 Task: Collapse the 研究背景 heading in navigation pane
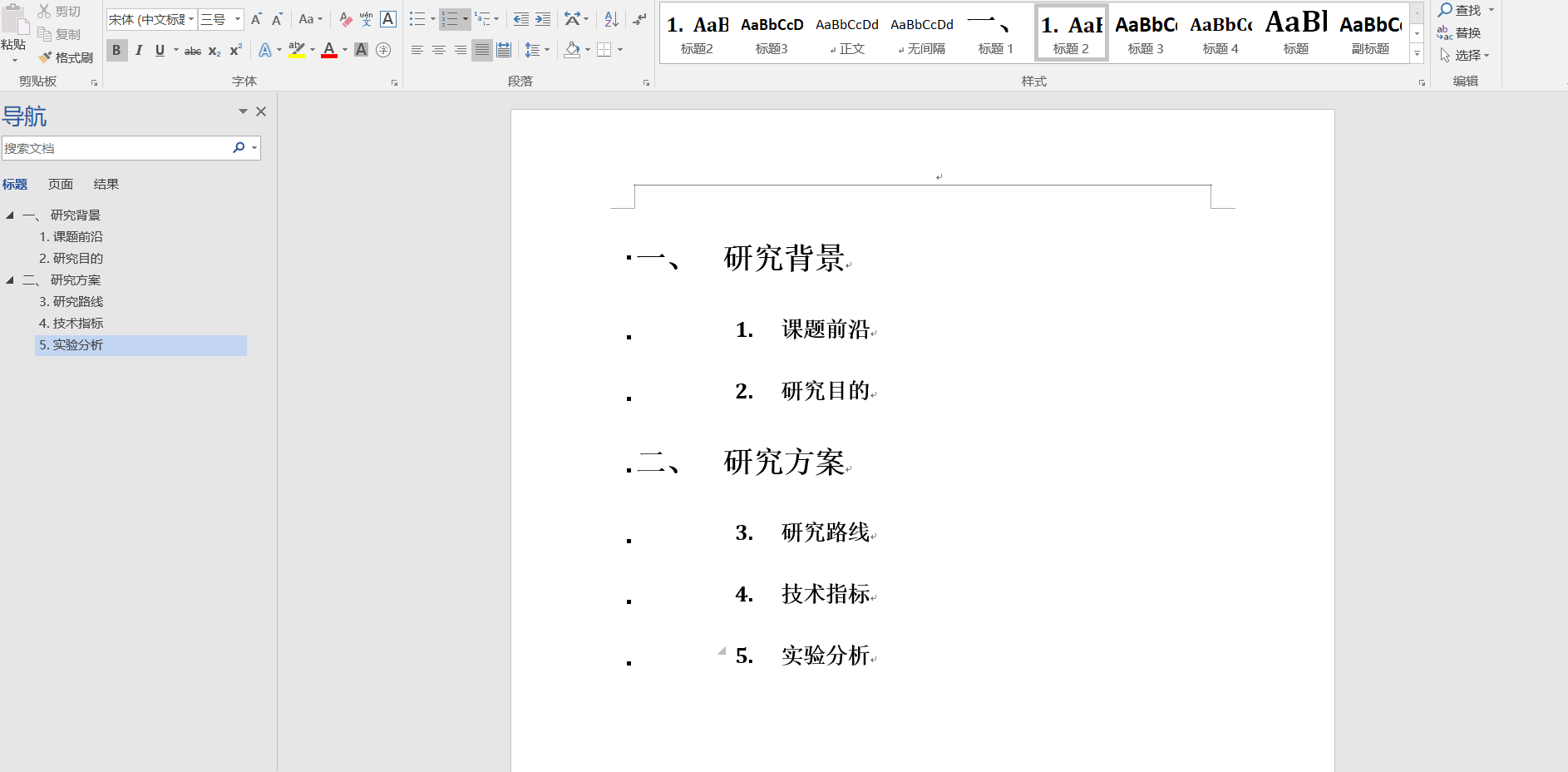point(11,215)
